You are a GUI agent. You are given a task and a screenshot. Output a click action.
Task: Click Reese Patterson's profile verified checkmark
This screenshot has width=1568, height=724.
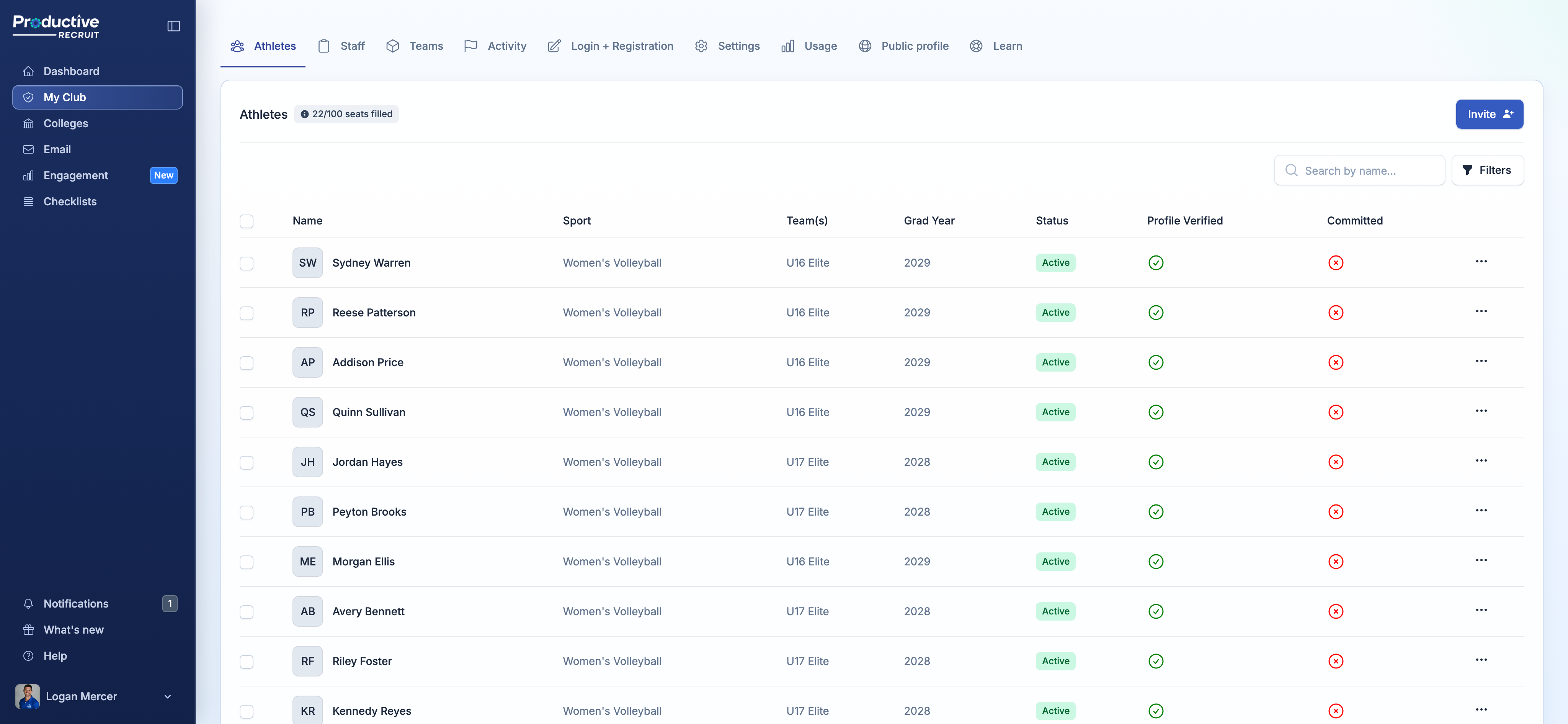(1155, 313)
